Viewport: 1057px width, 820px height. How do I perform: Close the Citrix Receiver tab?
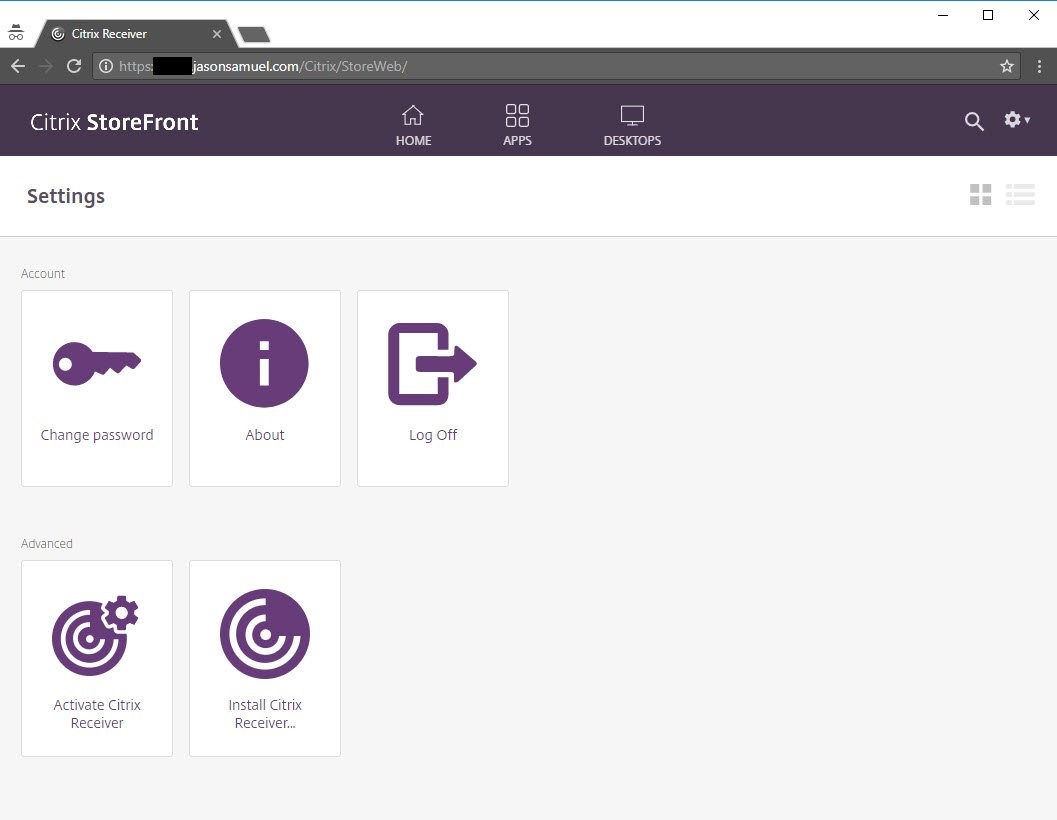[x=217, y=34]
